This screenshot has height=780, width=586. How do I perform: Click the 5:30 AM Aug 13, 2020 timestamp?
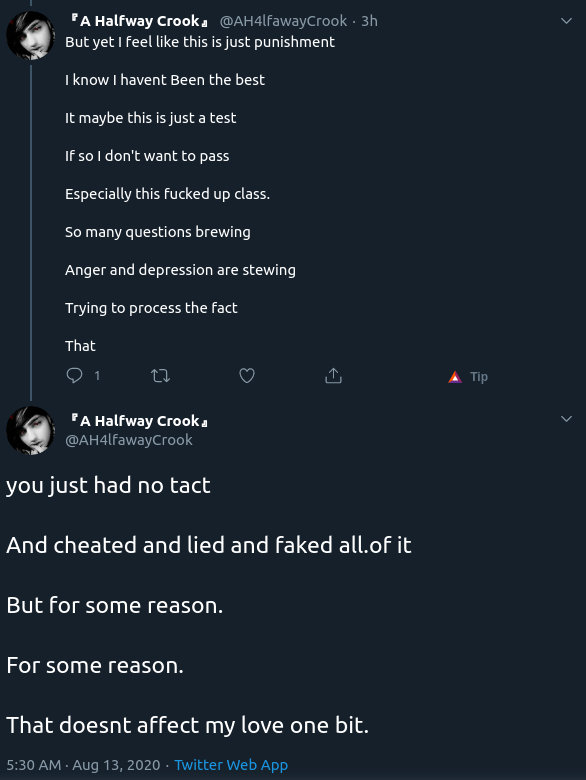click(83, 765)
